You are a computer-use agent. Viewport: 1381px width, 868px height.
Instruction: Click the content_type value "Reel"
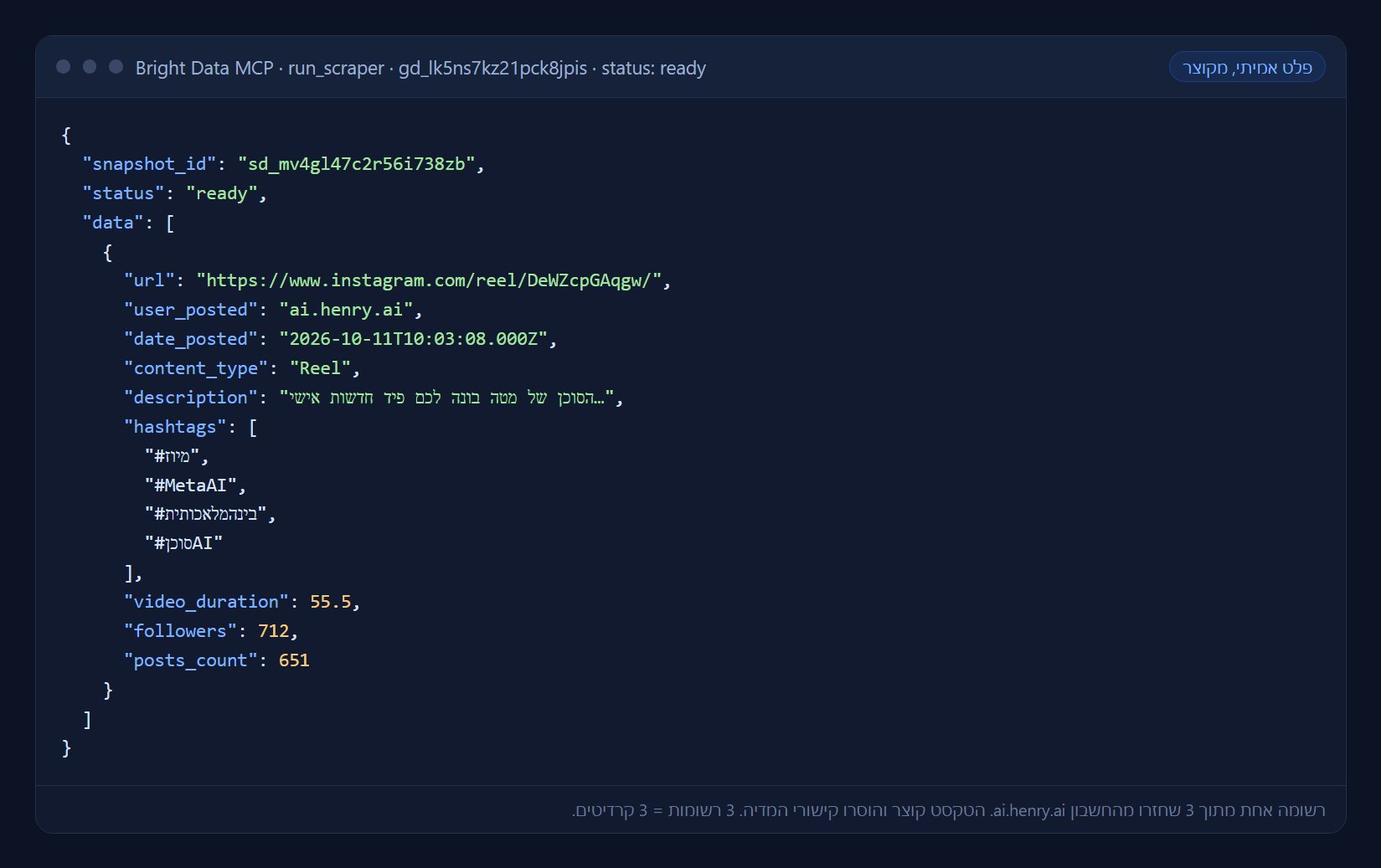pos(320,368)
